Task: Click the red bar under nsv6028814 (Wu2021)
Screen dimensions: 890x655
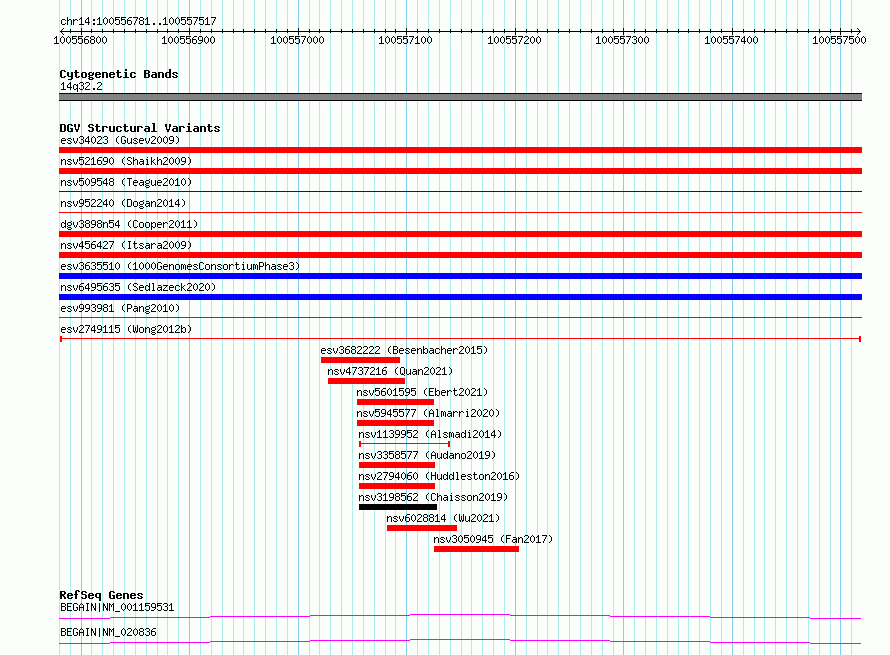Action: pyautogui.click(x=422, y=528)
